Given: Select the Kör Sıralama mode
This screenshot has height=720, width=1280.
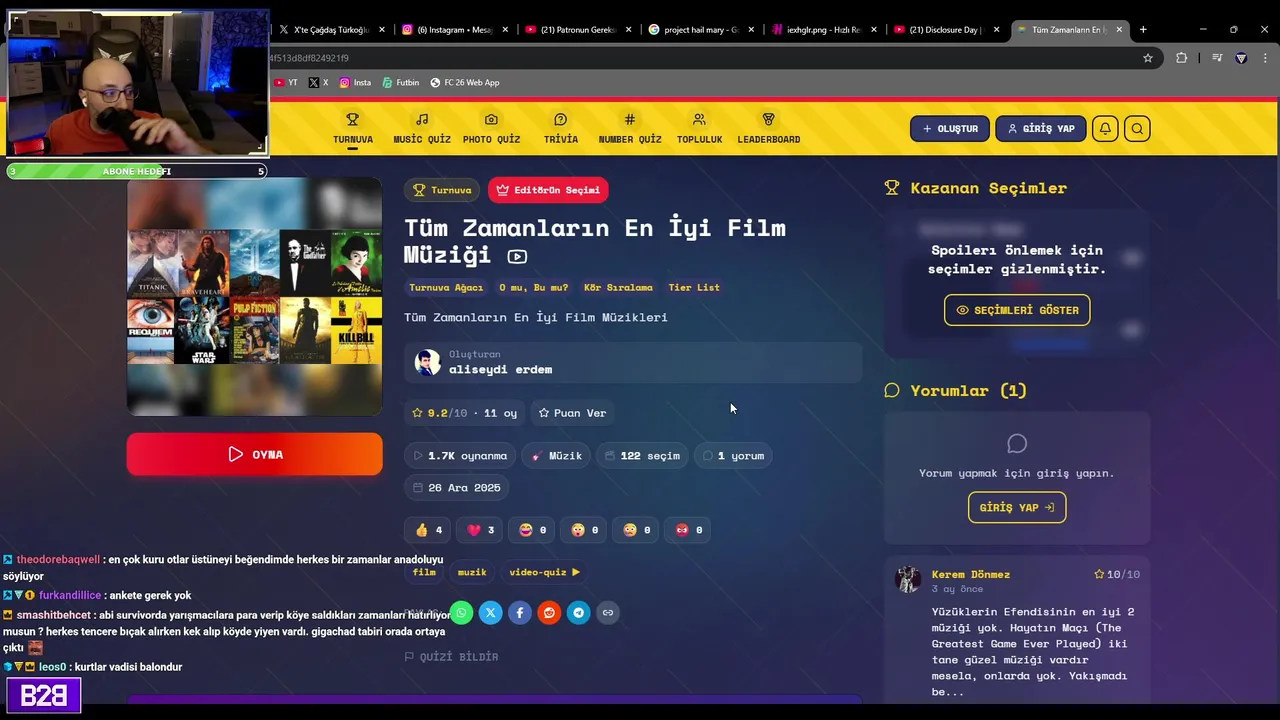Looking at the screenshot, I should coord(618,288).
